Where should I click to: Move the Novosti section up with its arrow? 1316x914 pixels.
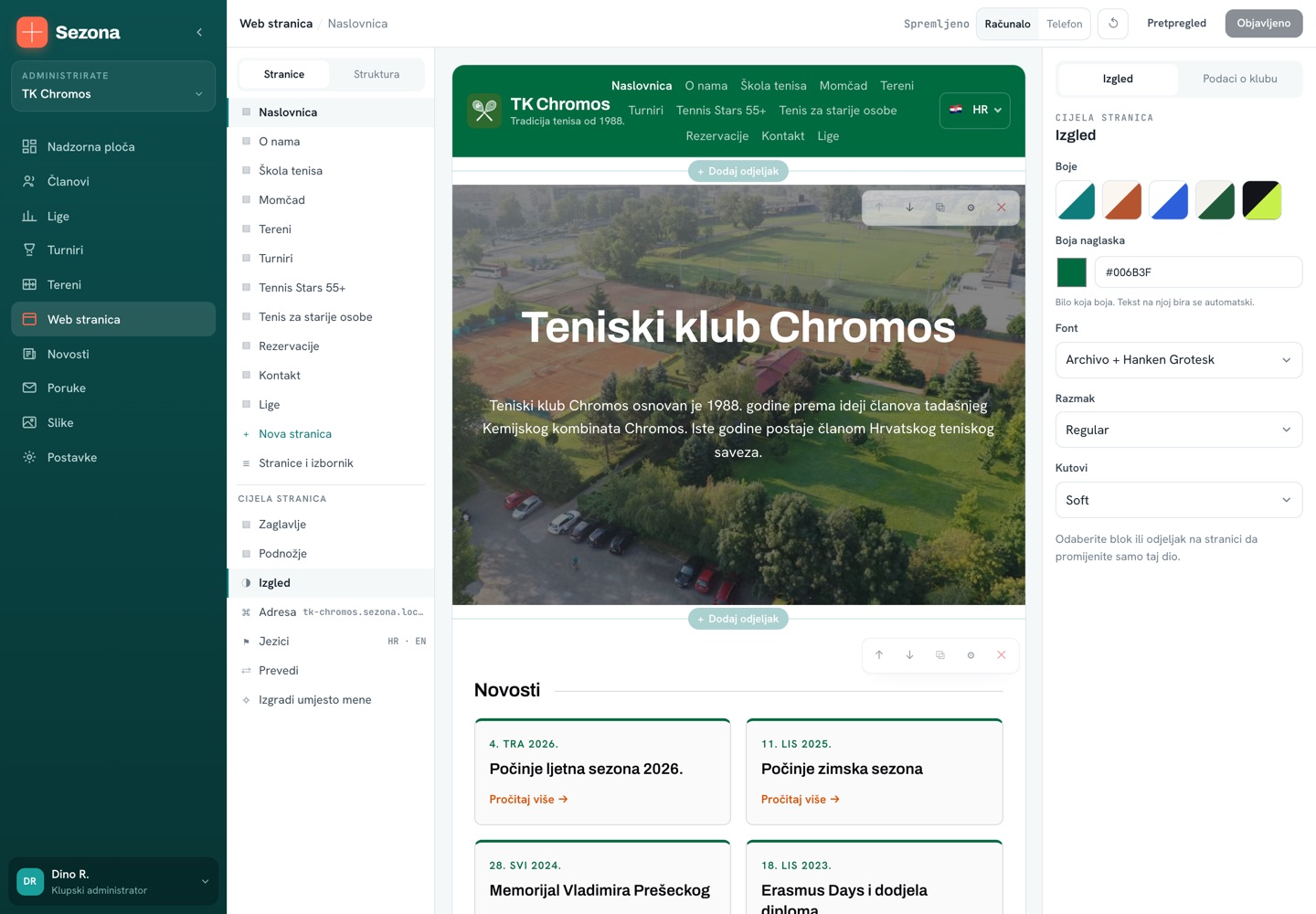pyautogui.click(x=879, y=655)
